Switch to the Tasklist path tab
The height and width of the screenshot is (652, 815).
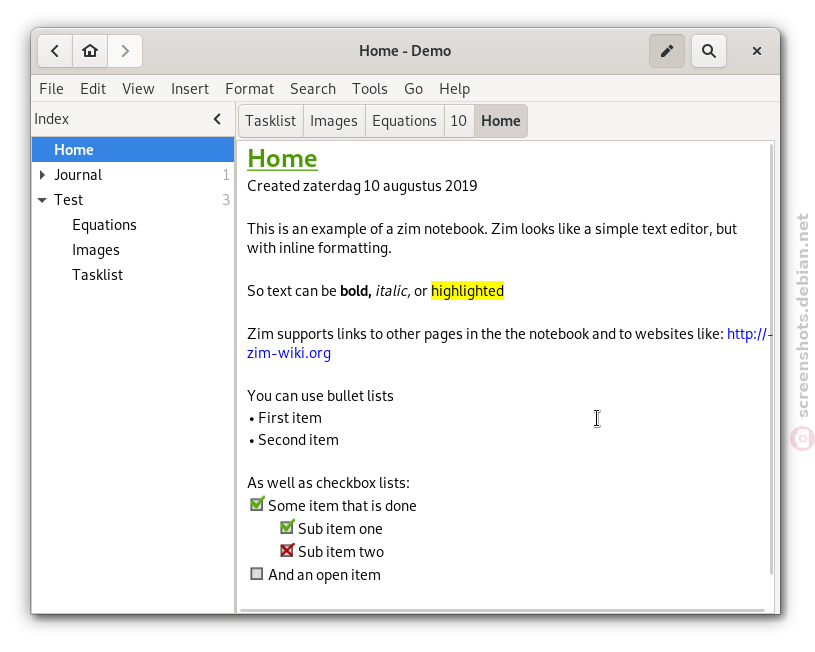pyautogui.click(x=271, y=121)
